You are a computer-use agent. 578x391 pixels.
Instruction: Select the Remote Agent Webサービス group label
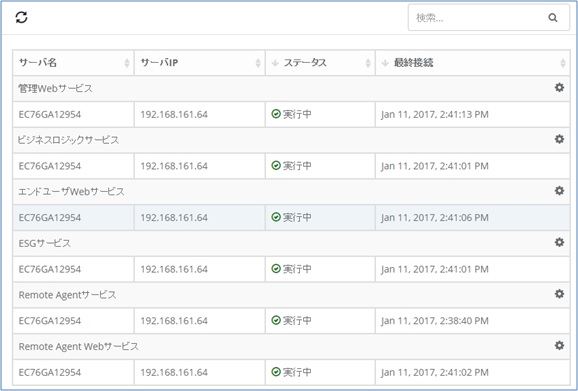[79, 346]
